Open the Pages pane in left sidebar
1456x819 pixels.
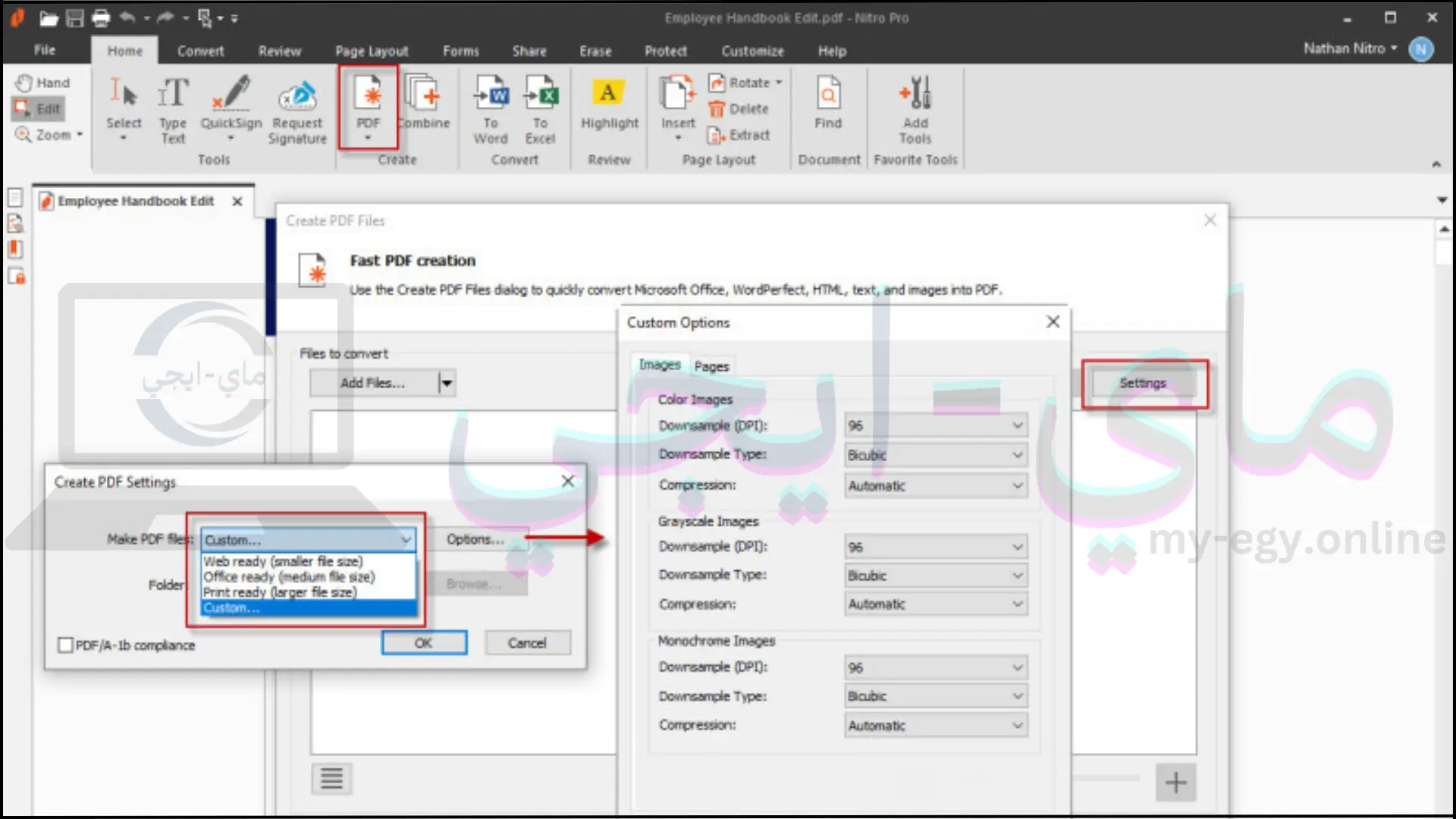pyautogui.click(x=15, y=198)
